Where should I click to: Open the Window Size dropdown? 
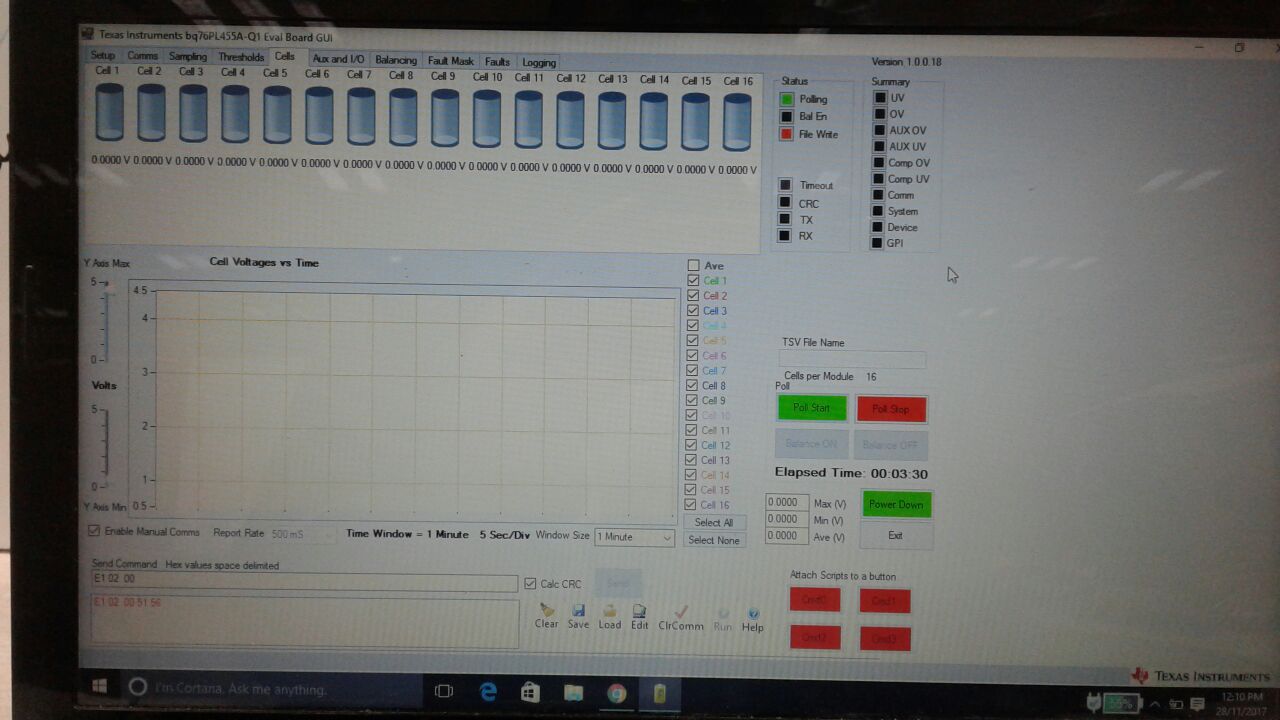click(635, 537)
